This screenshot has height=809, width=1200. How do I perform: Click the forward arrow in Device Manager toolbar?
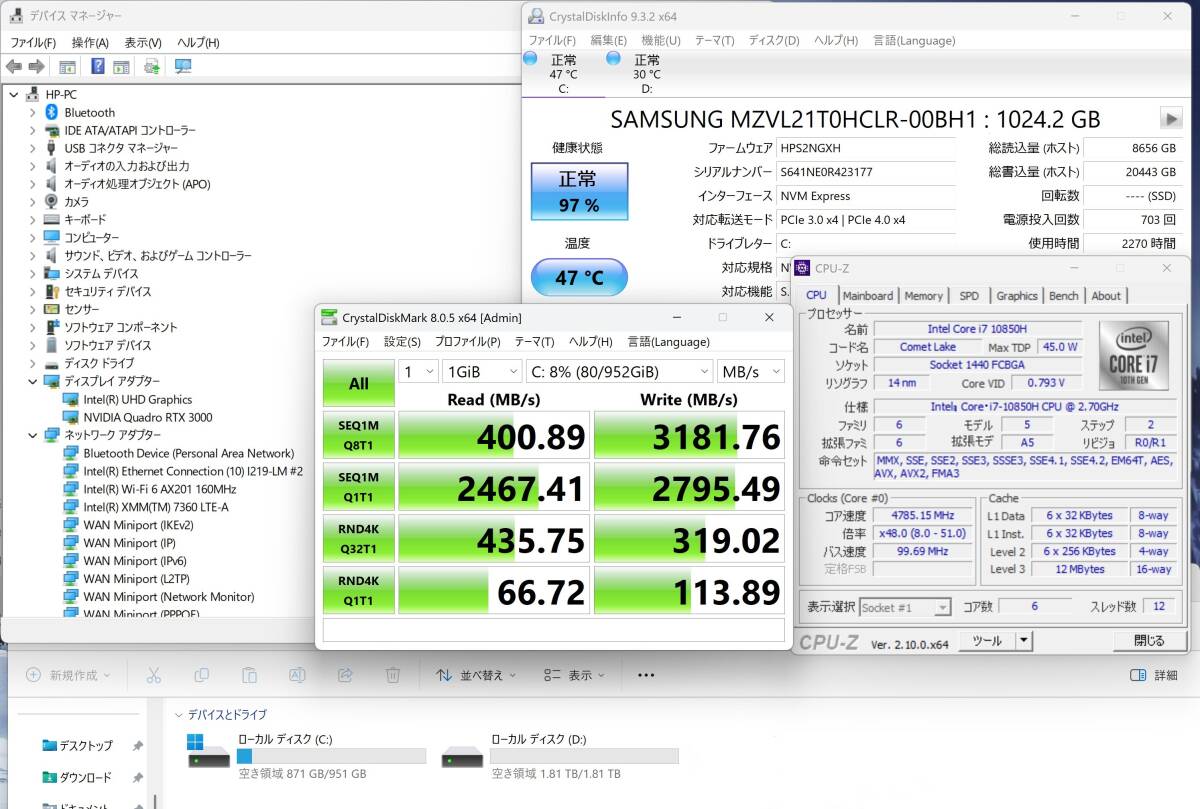(36, 67)
